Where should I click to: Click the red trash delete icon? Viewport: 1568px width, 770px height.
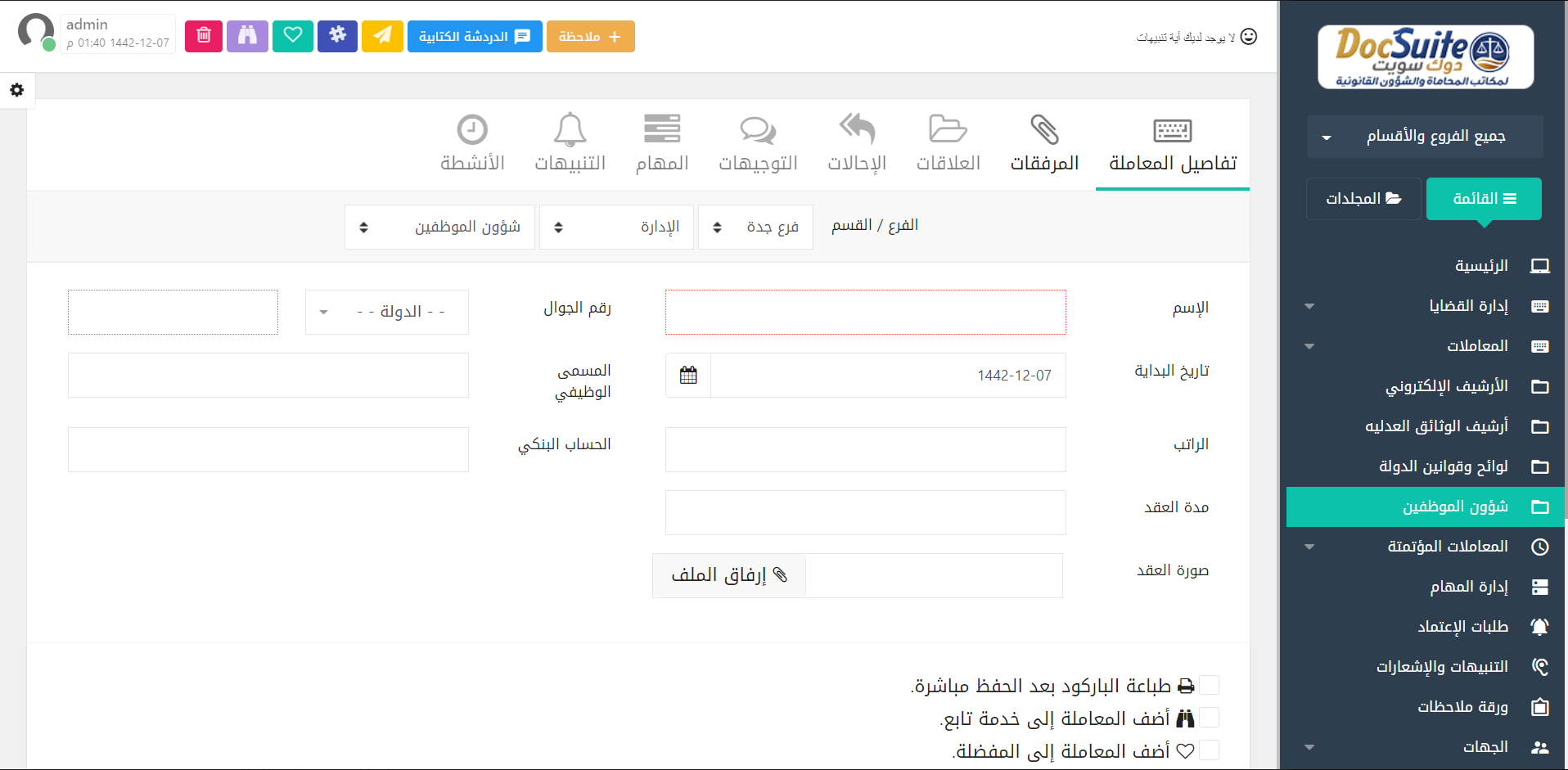(204, 36)
